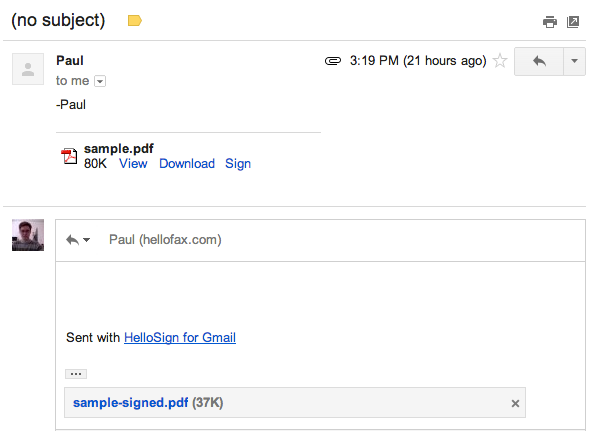Click Paul's blank avatar image
This screenshot has height=431, width=600.
click(x=28, y=69)
